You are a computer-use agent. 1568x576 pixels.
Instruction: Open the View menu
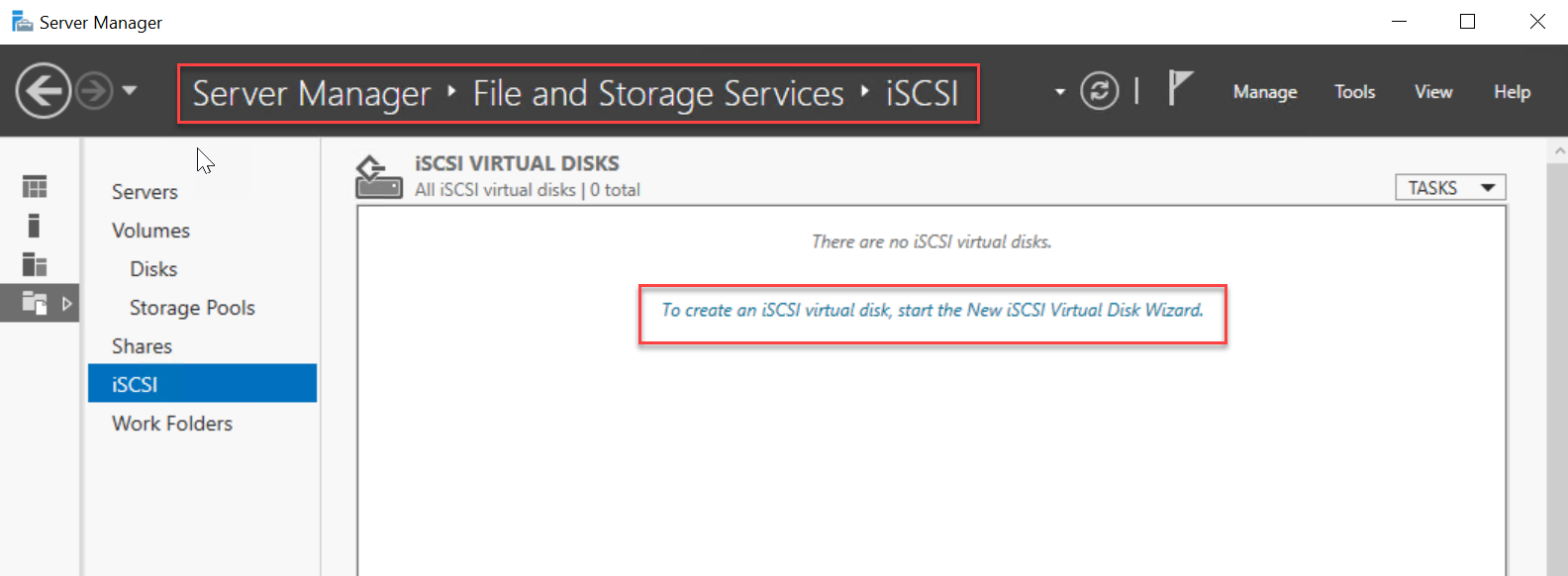(x=1433, y=92)
